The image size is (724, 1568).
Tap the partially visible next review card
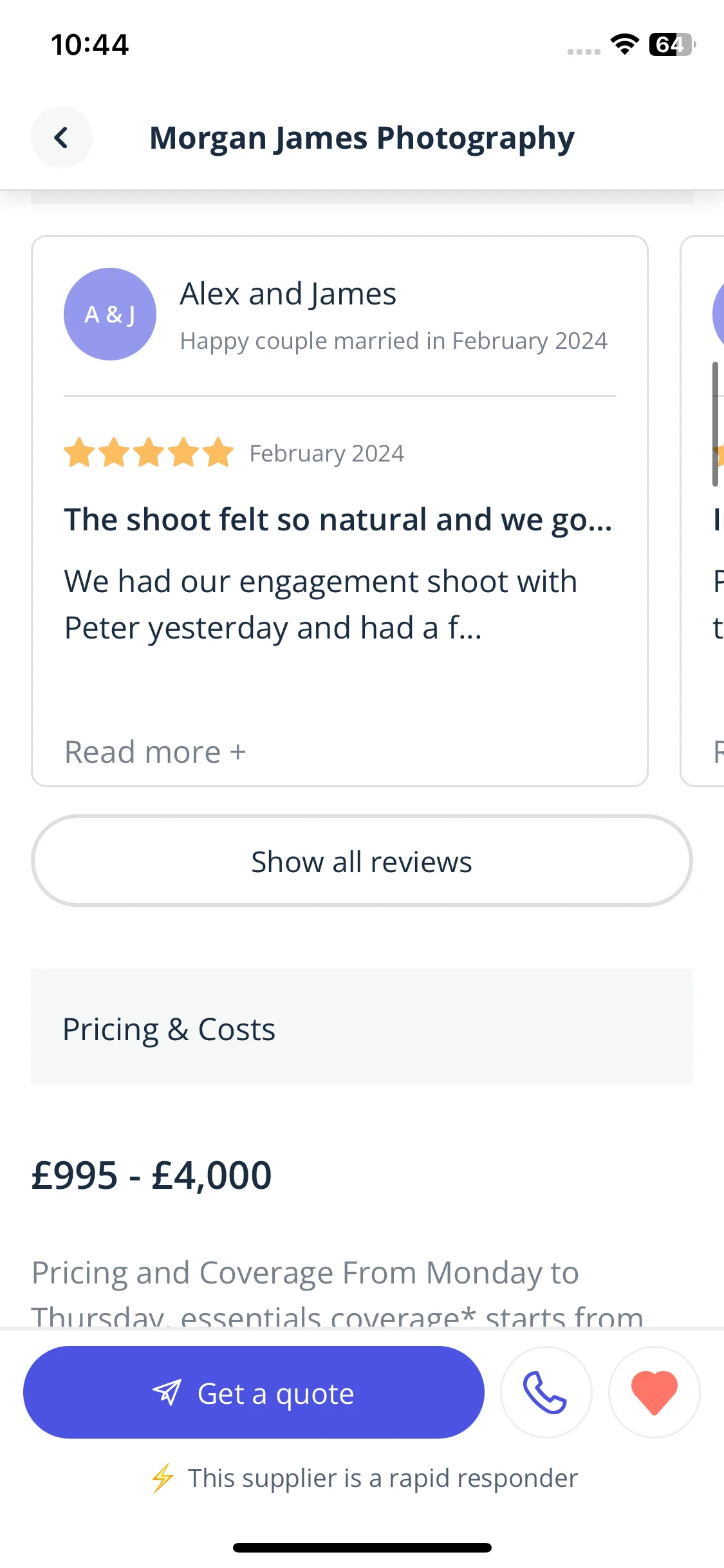click(x=703, y=511)
